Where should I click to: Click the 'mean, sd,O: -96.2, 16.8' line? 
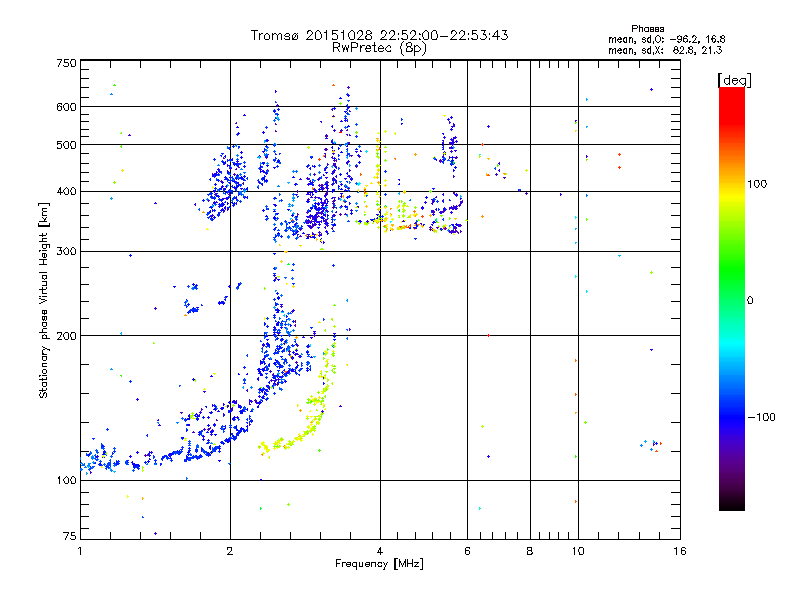(x=666, y=39)
